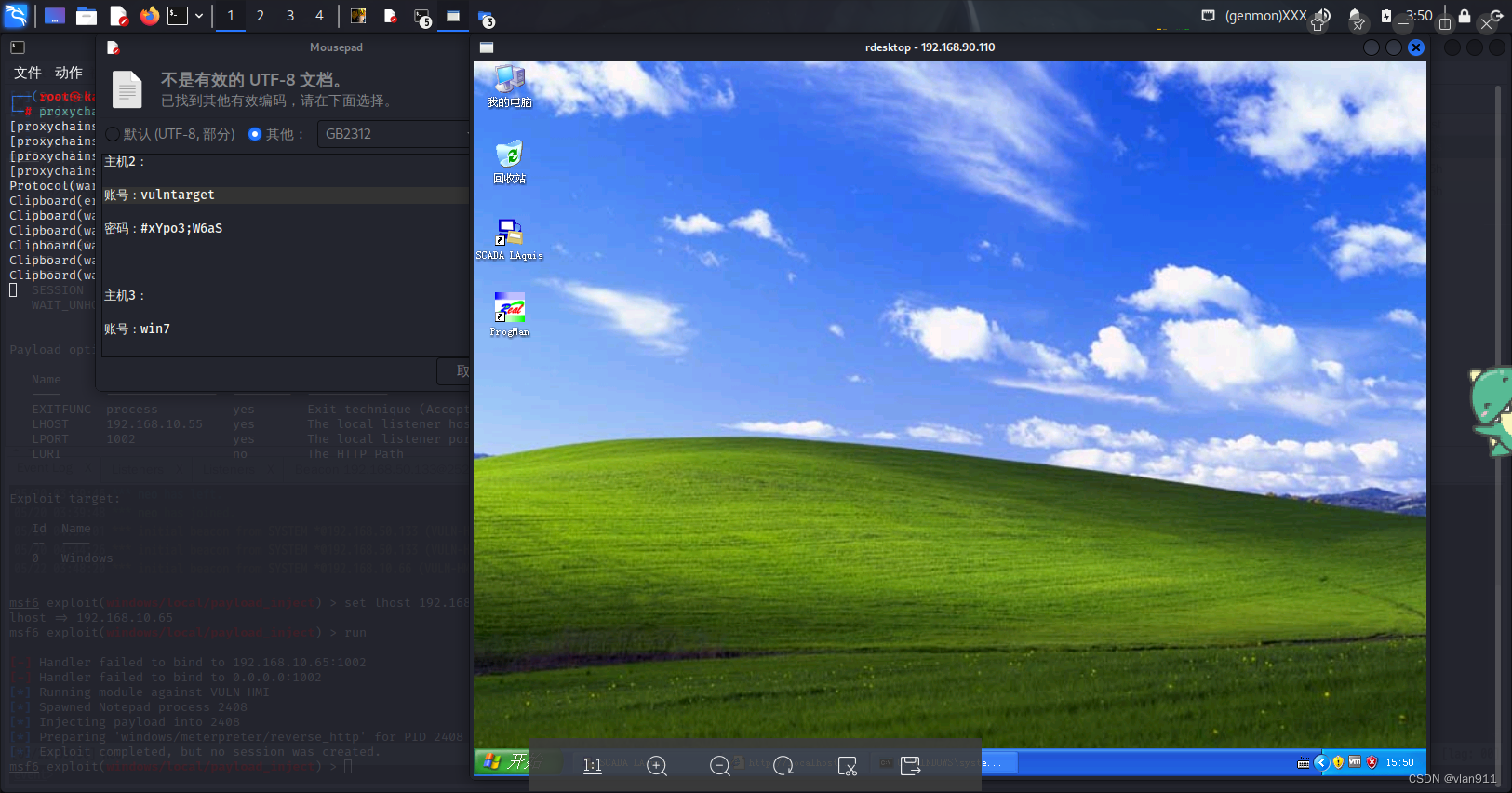
Task: Open the 动作 menu in terminal
Action: click(68, 72)
